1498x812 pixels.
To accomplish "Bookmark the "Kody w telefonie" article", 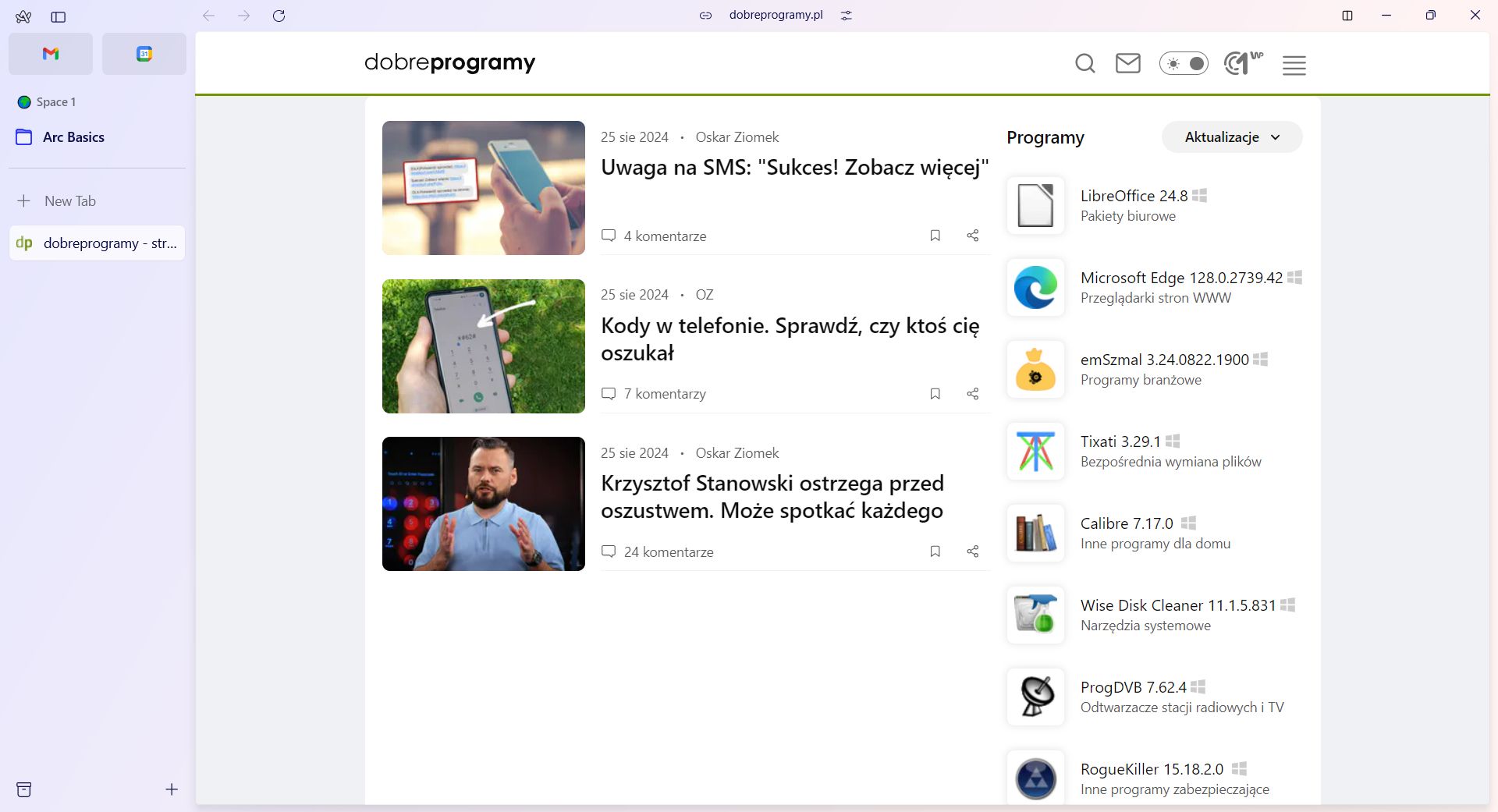I will 935,394.
